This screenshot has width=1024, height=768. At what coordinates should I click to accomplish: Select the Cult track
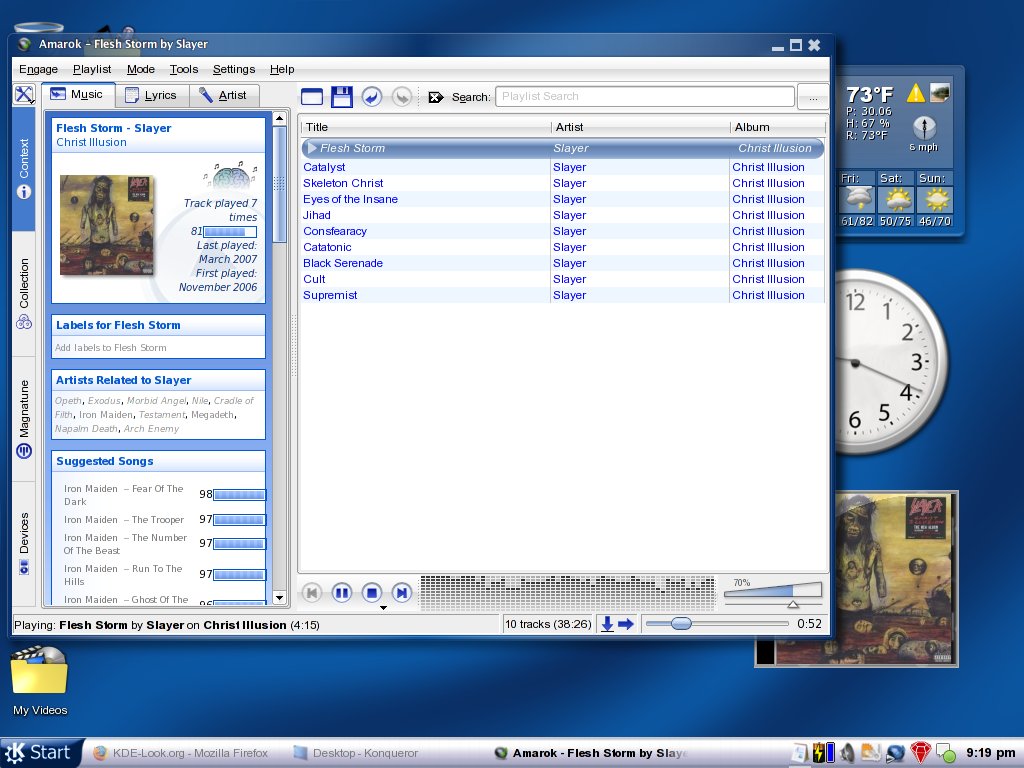tap(562, 280)
